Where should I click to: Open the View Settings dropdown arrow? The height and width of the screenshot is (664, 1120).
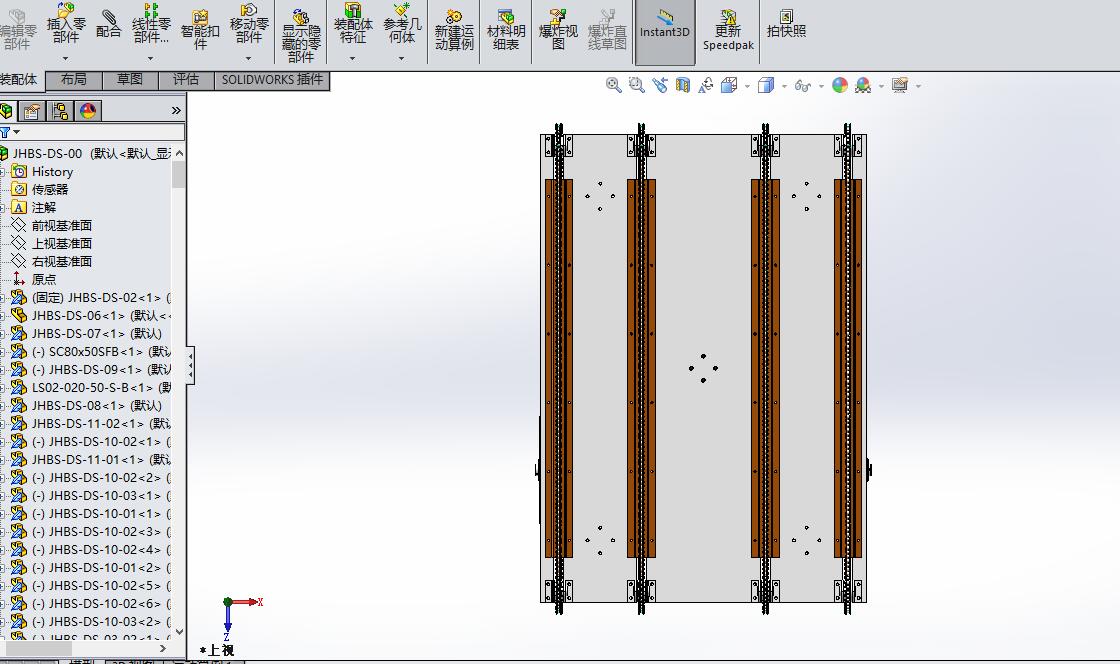click(x=919, y=86)
